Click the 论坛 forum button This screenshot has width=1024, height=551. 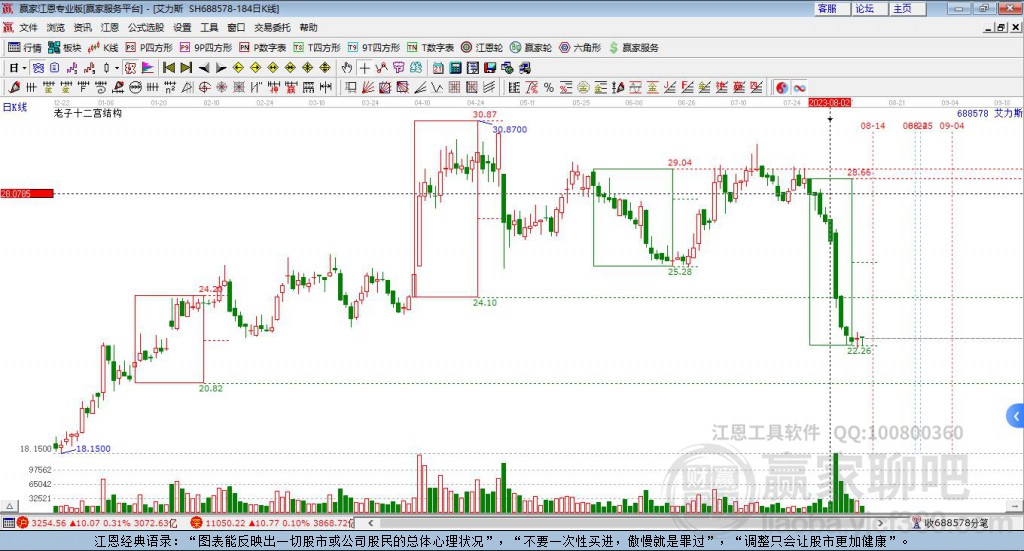pos(871,8)
